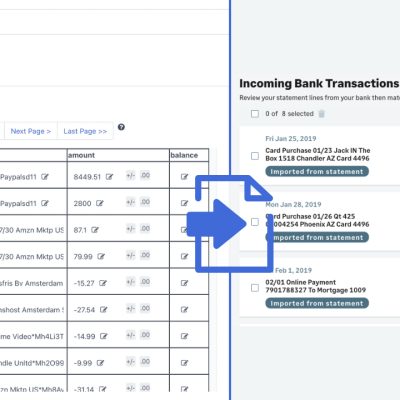400x400 pixels.
Task: Click the .00 button on the -27.54 row
Action: (145, 308)
